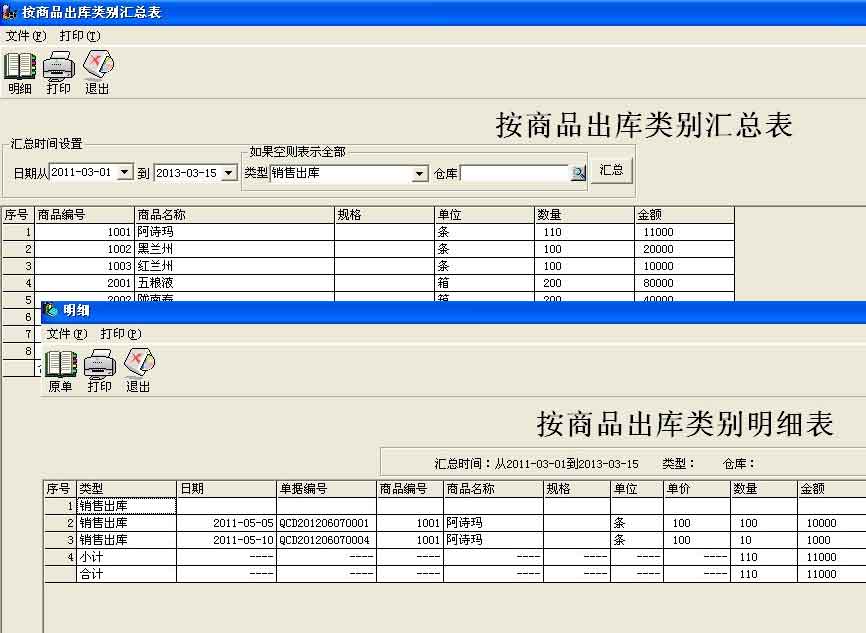Click the 退出 exit icon in 明细 window

(x=138, y=365)
